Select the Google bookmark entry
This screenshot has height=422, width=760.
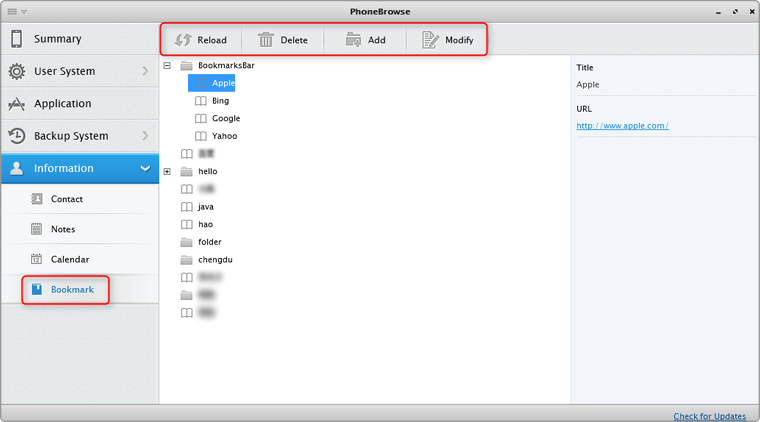click(225, 118)
